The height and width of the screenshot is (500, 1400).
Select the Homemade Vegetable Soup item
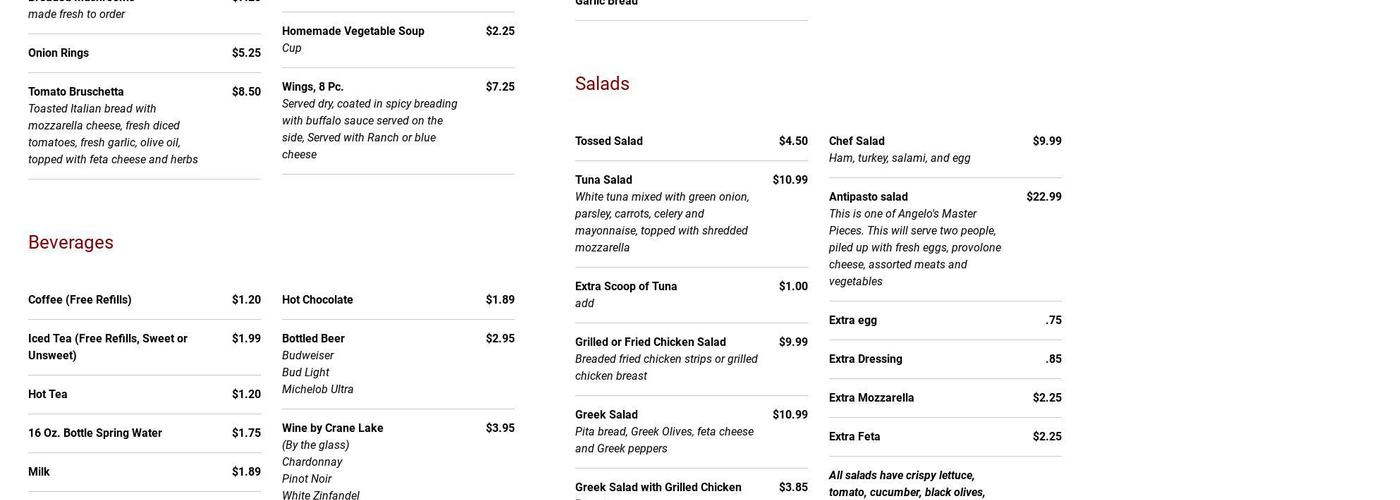point(353,31)
